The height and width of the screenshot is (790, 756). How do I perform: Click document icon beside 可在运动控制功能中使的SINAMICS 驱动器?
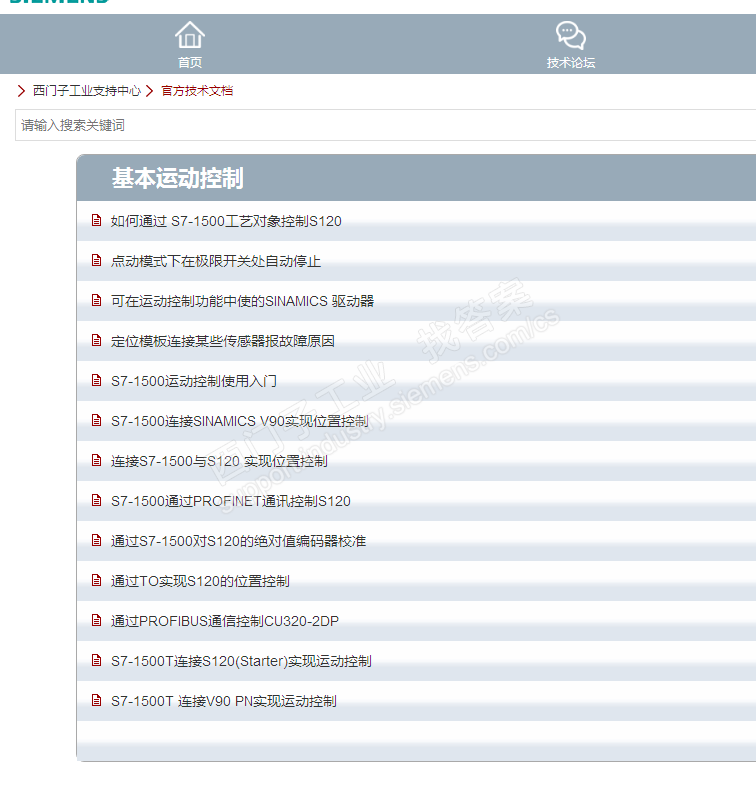96,300
